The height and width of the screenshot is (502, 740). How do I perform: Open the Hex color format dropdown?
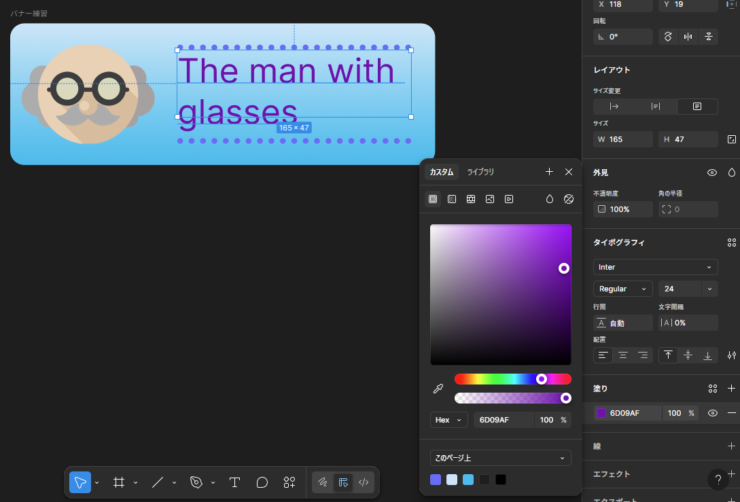(x=448, y=420)
